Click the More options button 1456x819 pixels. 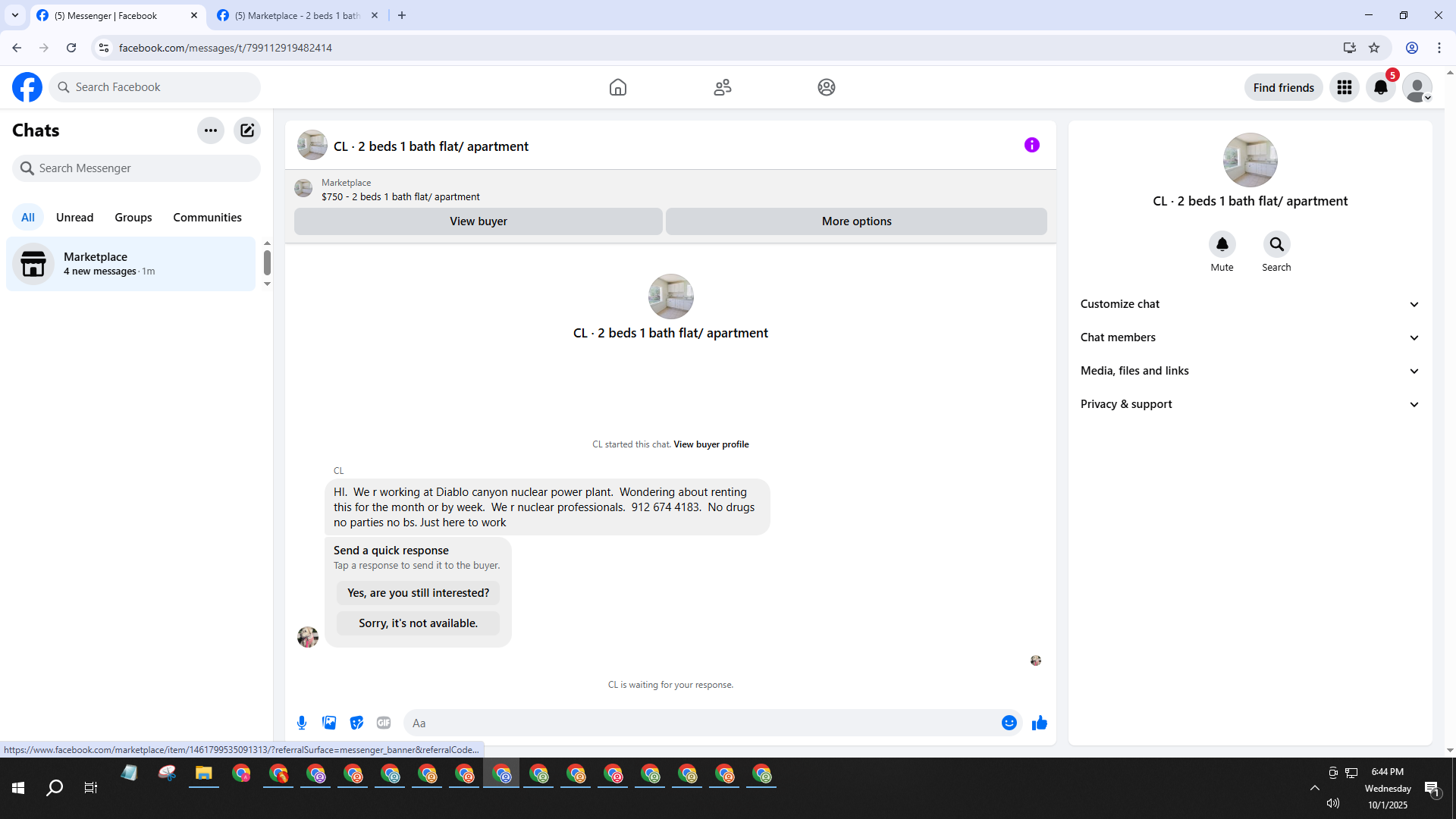(857, 221)
